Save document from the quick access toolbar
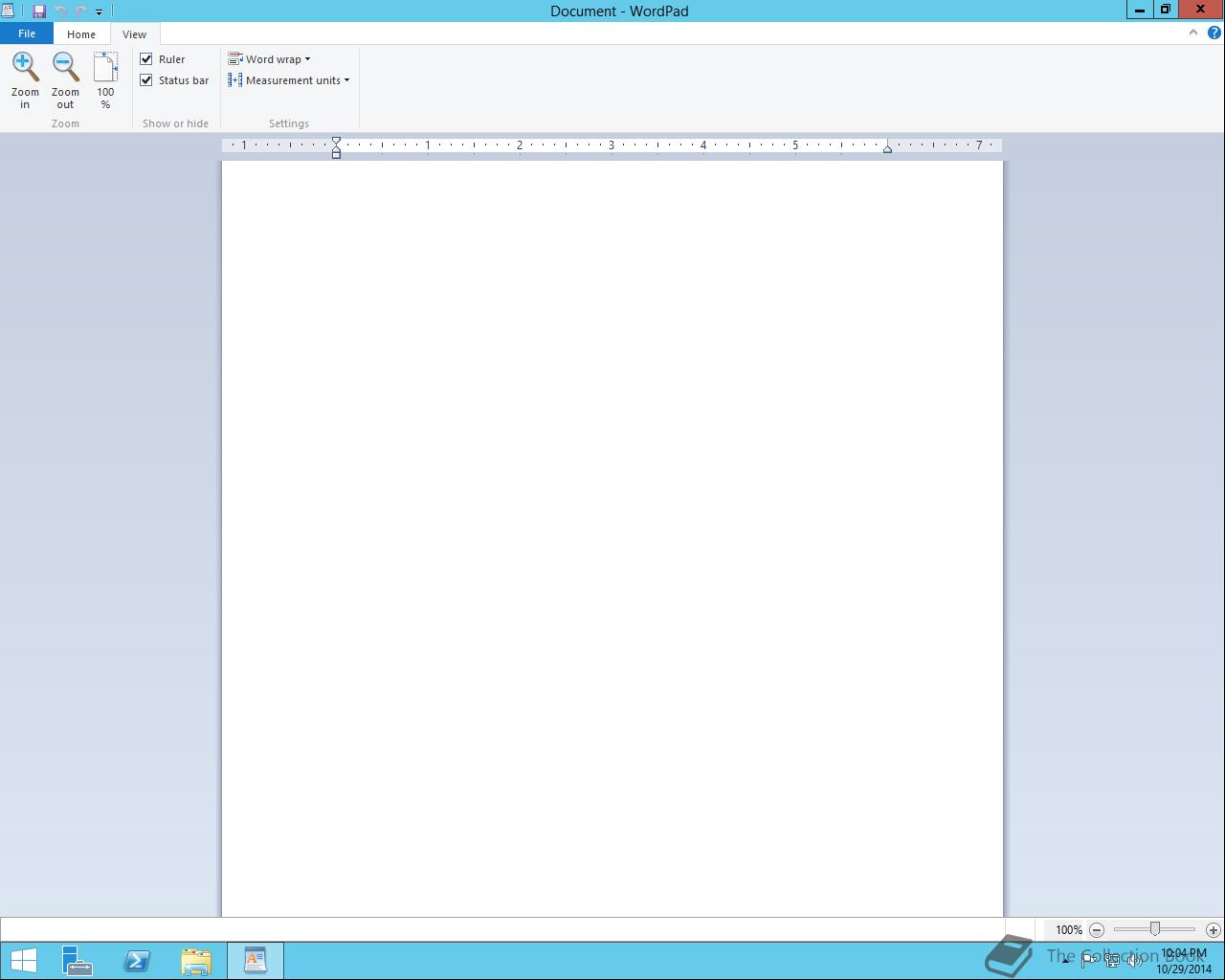 [39, 11]
